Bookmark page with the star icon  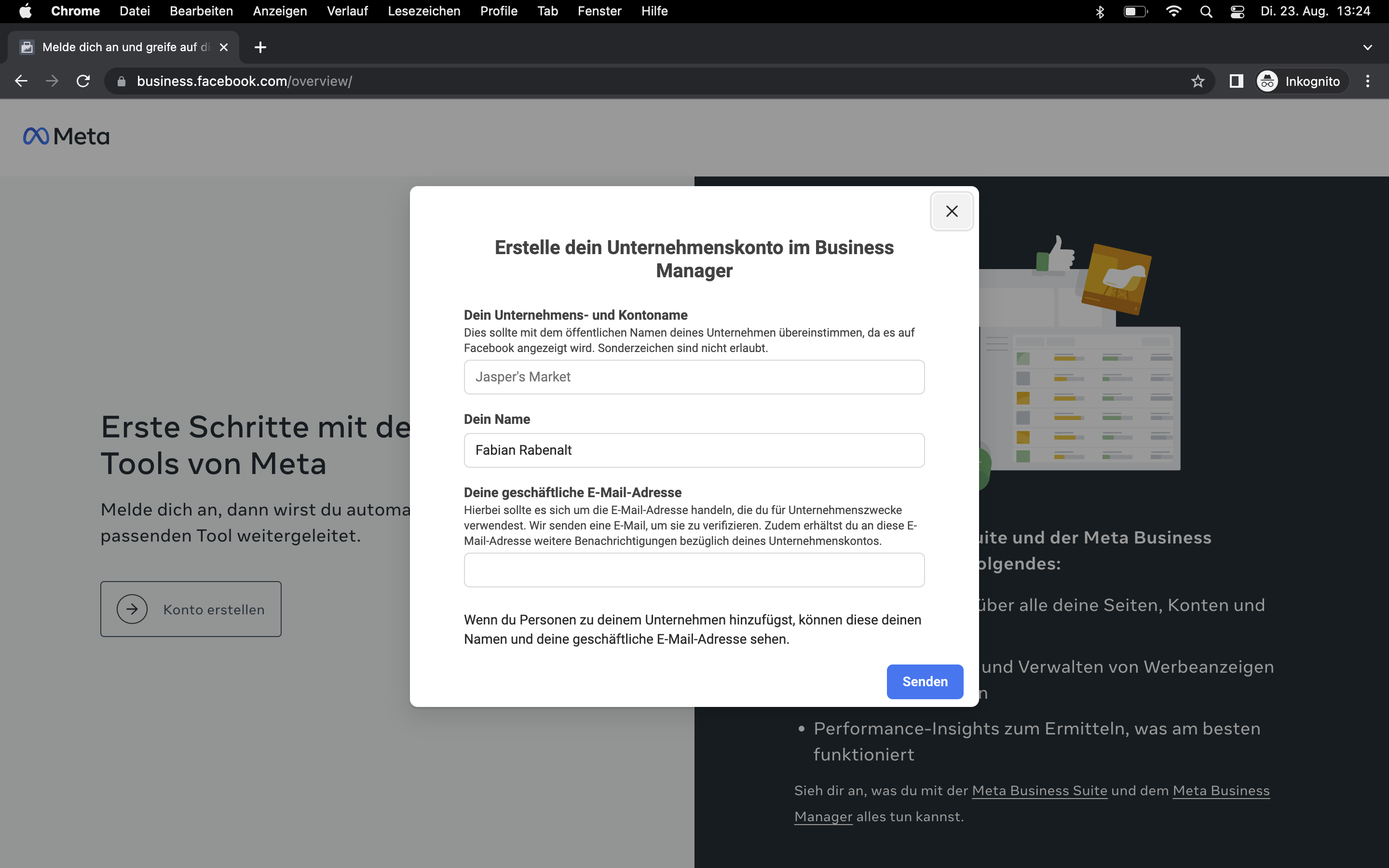[x=1198, y=81]
